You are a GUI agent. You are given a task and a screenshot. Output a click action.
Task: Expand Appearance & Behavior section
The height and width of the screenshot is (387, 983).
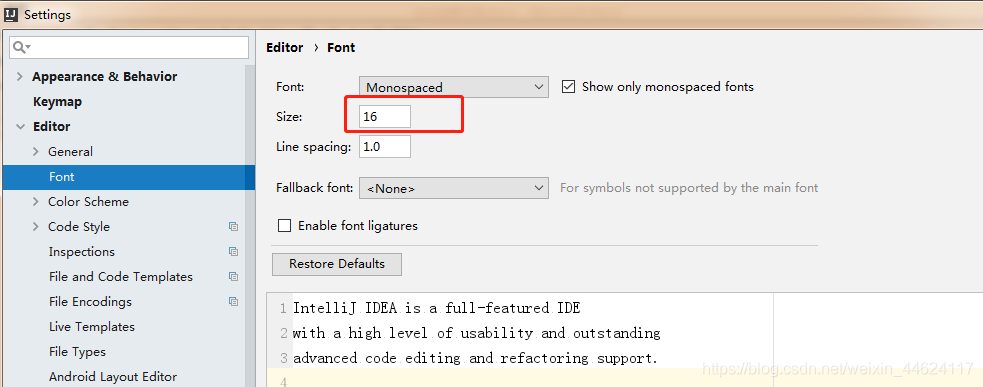19,77
